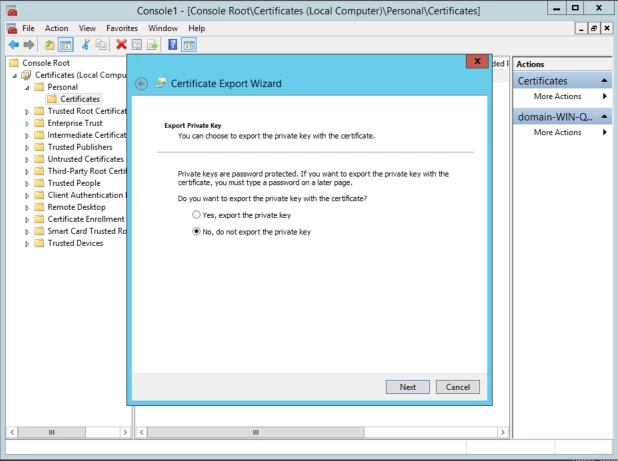
Task: Open the Help menu
Action: click(x=196, y=28)
